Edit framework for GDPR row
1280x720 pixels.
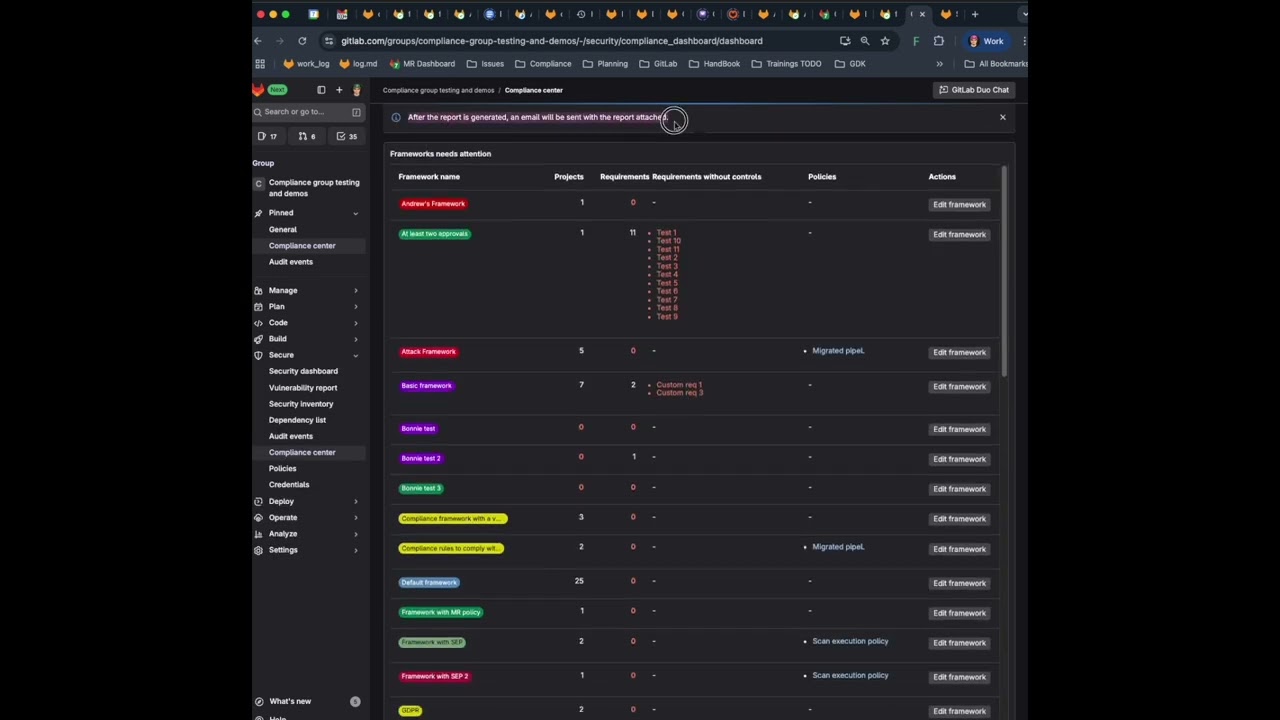pos(959,711)
